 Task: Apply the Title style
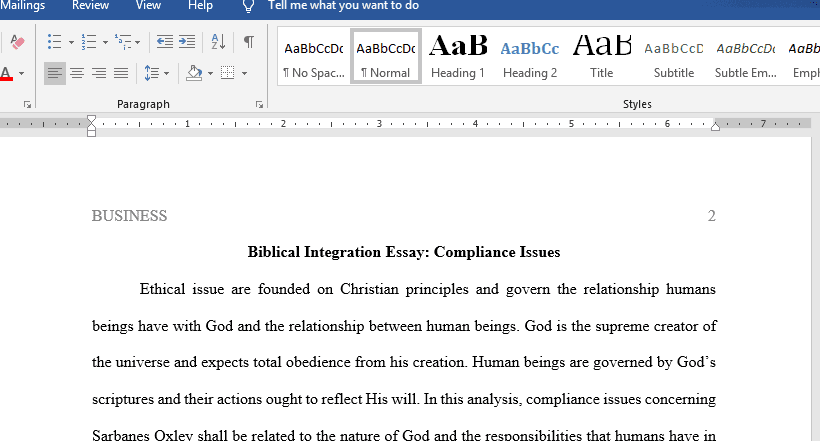point(601,57)
